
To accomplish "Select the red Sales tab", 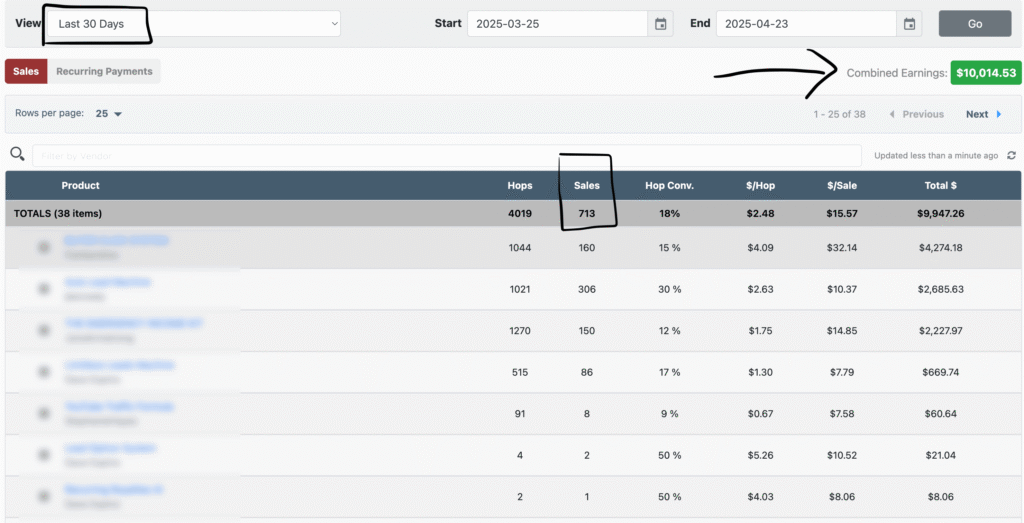I will click(x=26, y=71).
